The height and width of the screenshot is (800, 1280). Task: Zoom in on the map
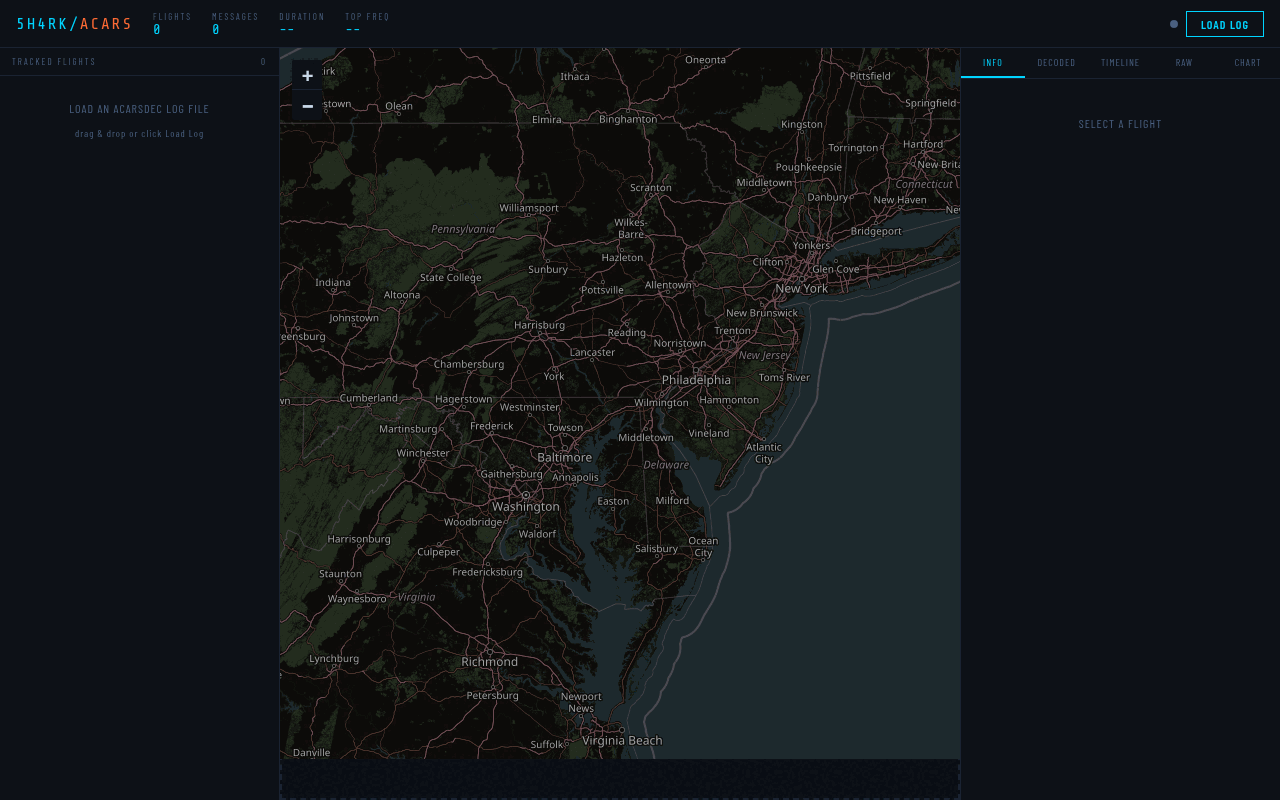point(307,76)
